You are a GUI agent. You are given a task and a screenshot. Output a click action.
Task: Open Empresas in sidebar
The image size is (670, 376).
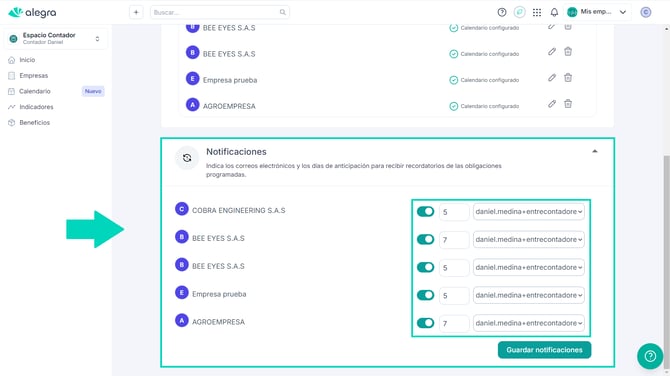pos(34,76)
